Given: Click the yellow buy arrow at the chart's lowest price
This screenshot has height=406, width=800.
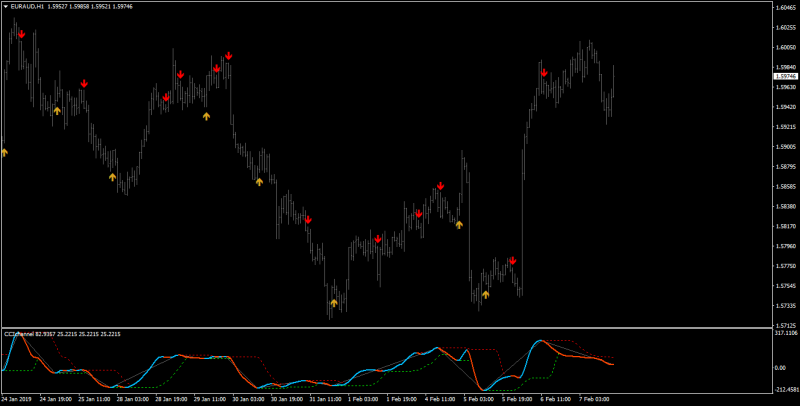Looking at the screenshot, I should 334,303.
